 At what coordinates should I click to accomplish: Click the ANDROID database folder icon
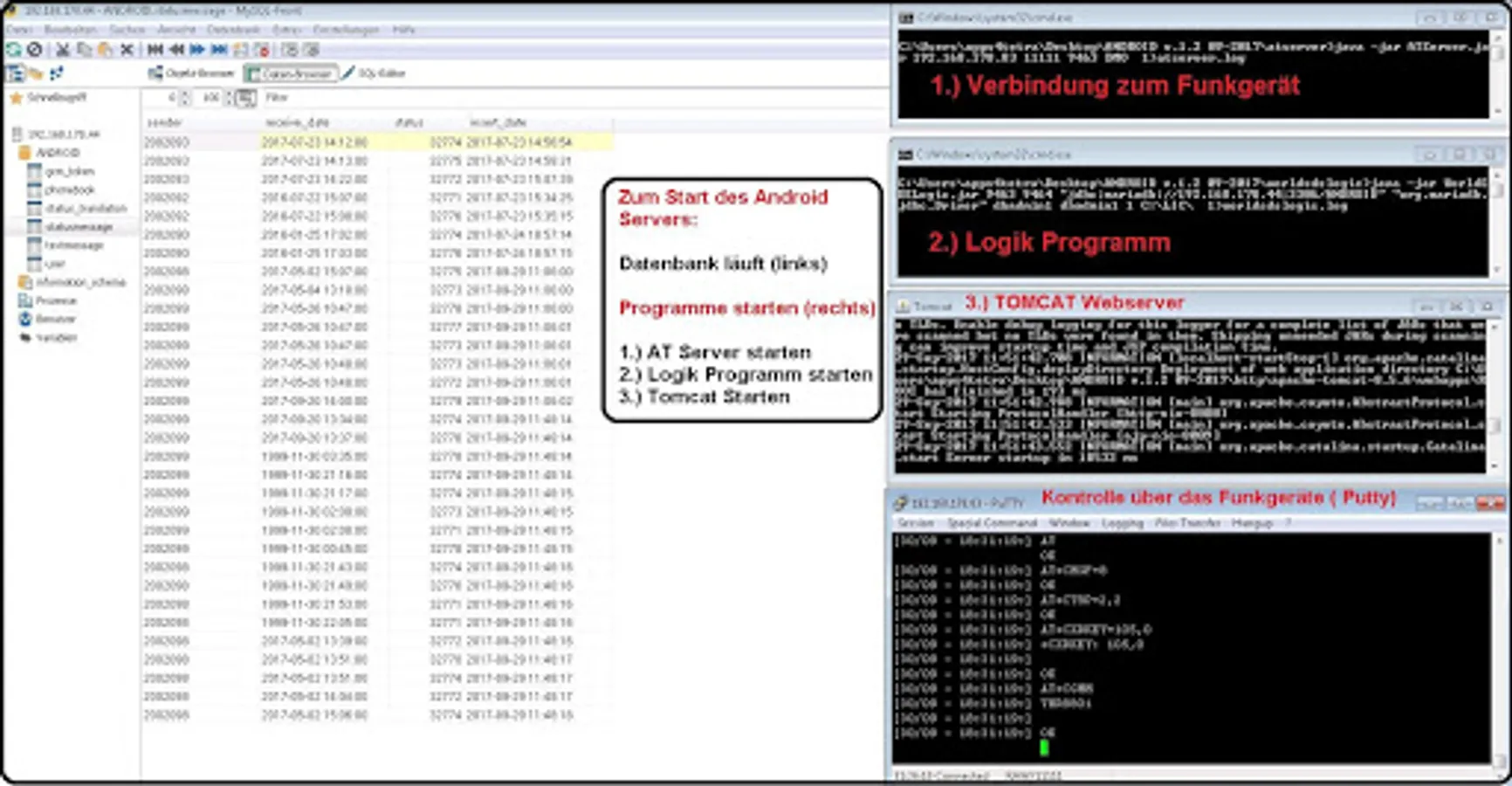25,153
